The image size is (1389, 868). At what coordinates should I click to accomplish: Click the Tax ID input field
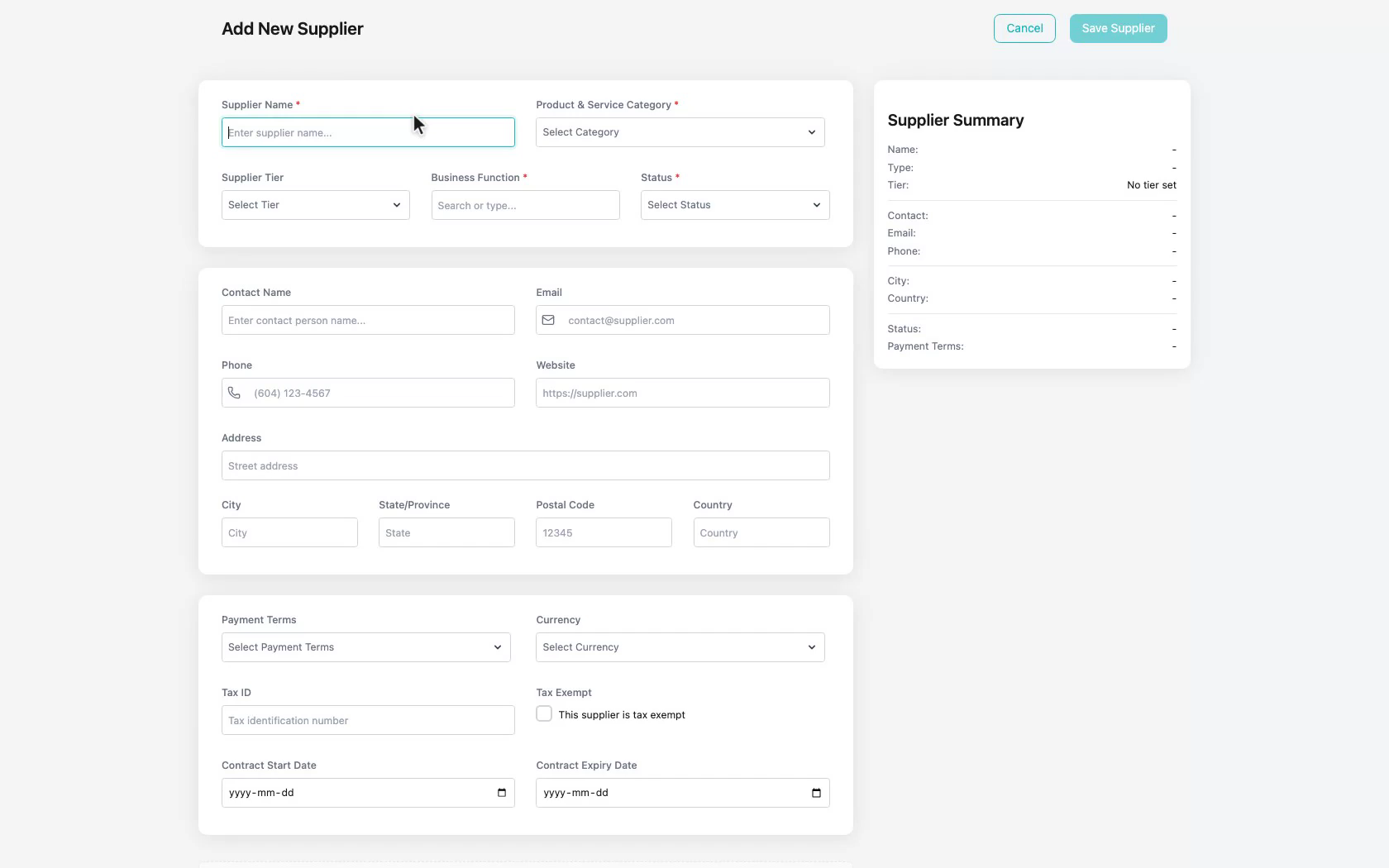(x=368, y=720)
